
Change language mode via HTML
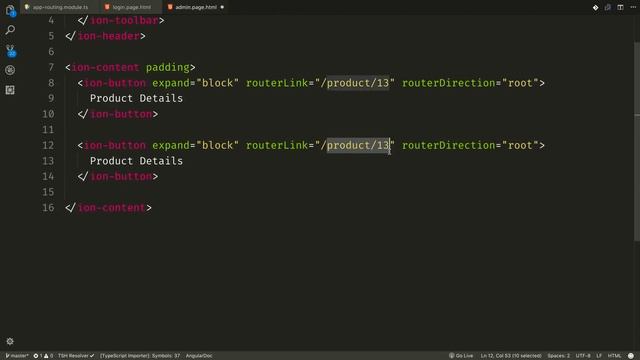point(614,356)
